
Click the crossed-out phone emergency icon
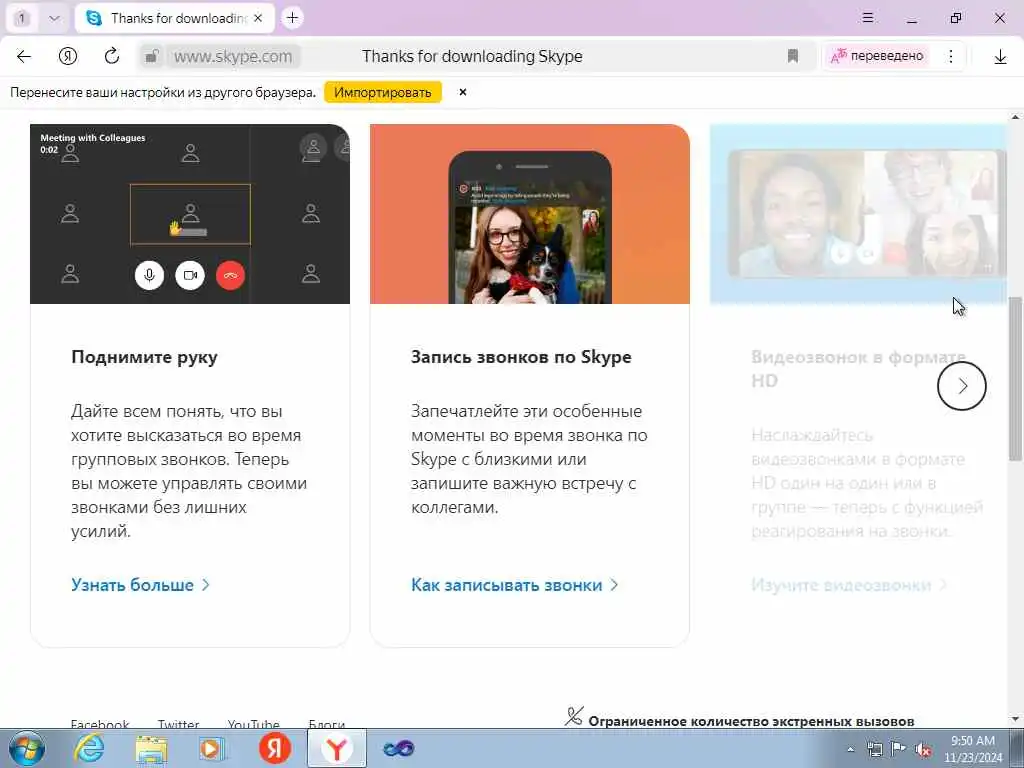(574, 716)
